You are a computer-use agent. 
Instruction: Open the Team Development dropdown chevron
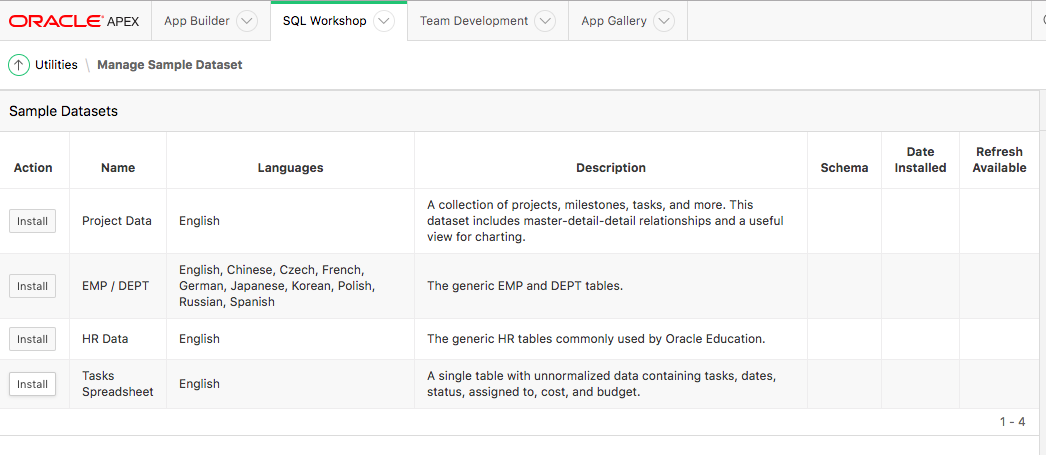pyautogui.click(x=545, y=21)
